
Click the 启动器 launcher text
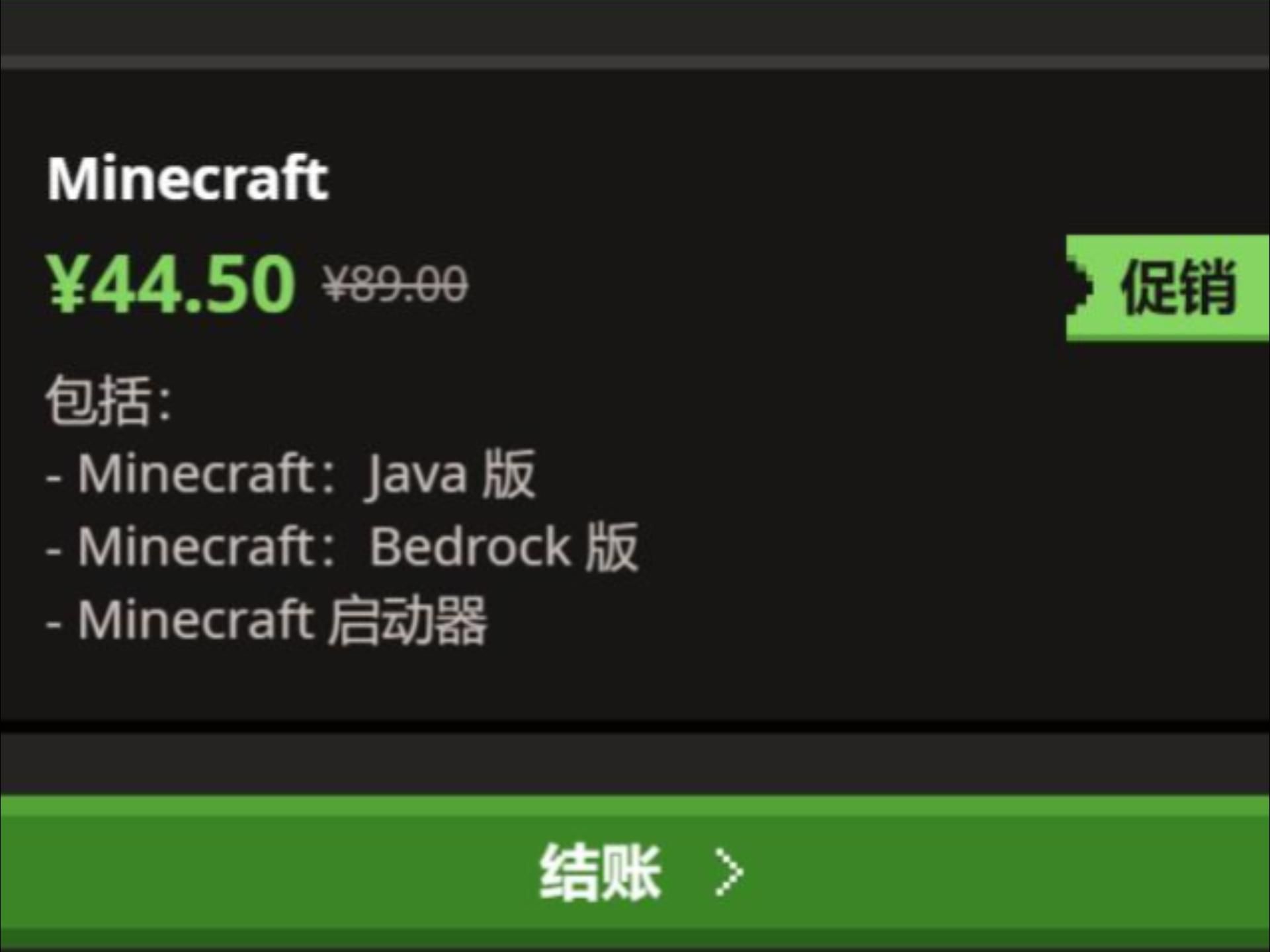coord(408,620)
